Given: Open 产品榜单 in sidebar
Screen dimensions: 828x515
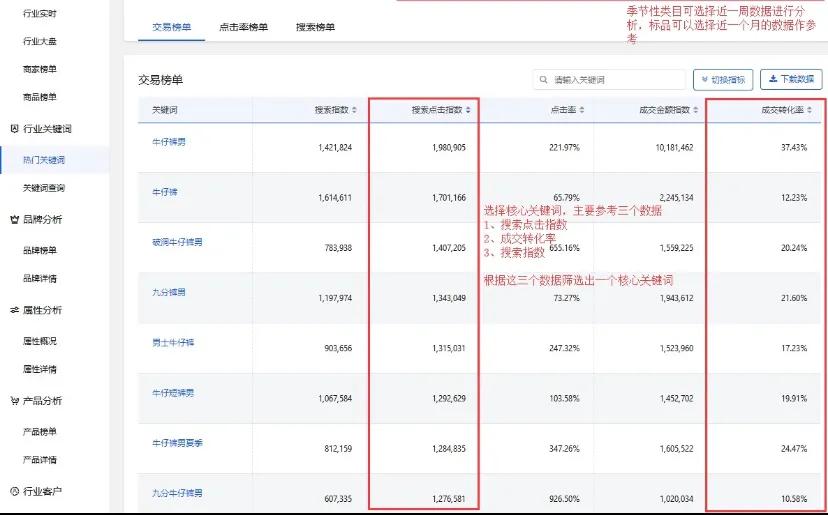Looking at the screenshot, I should click(40, 432).
